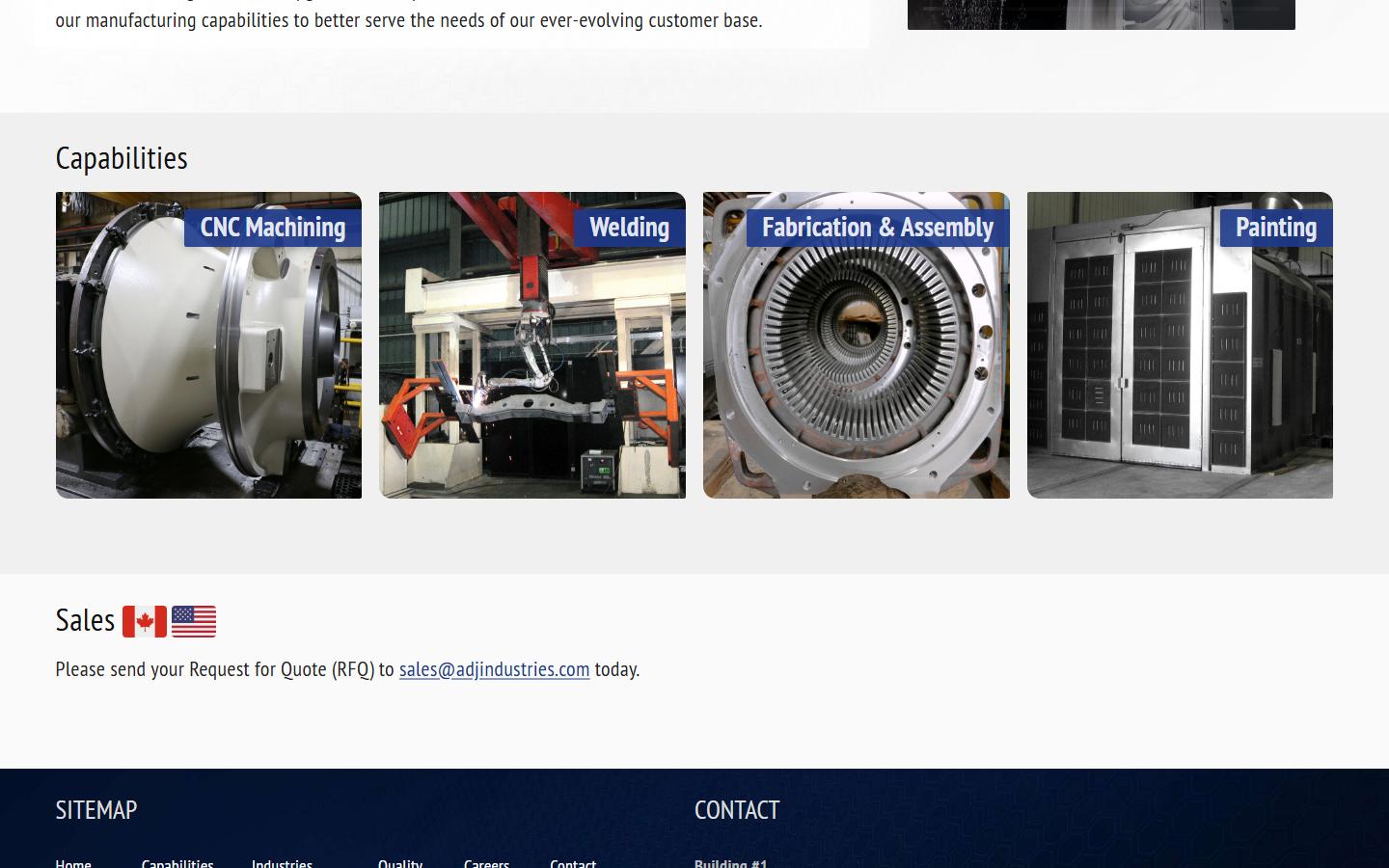Open Industries from the sitemap

pos(282,863)
